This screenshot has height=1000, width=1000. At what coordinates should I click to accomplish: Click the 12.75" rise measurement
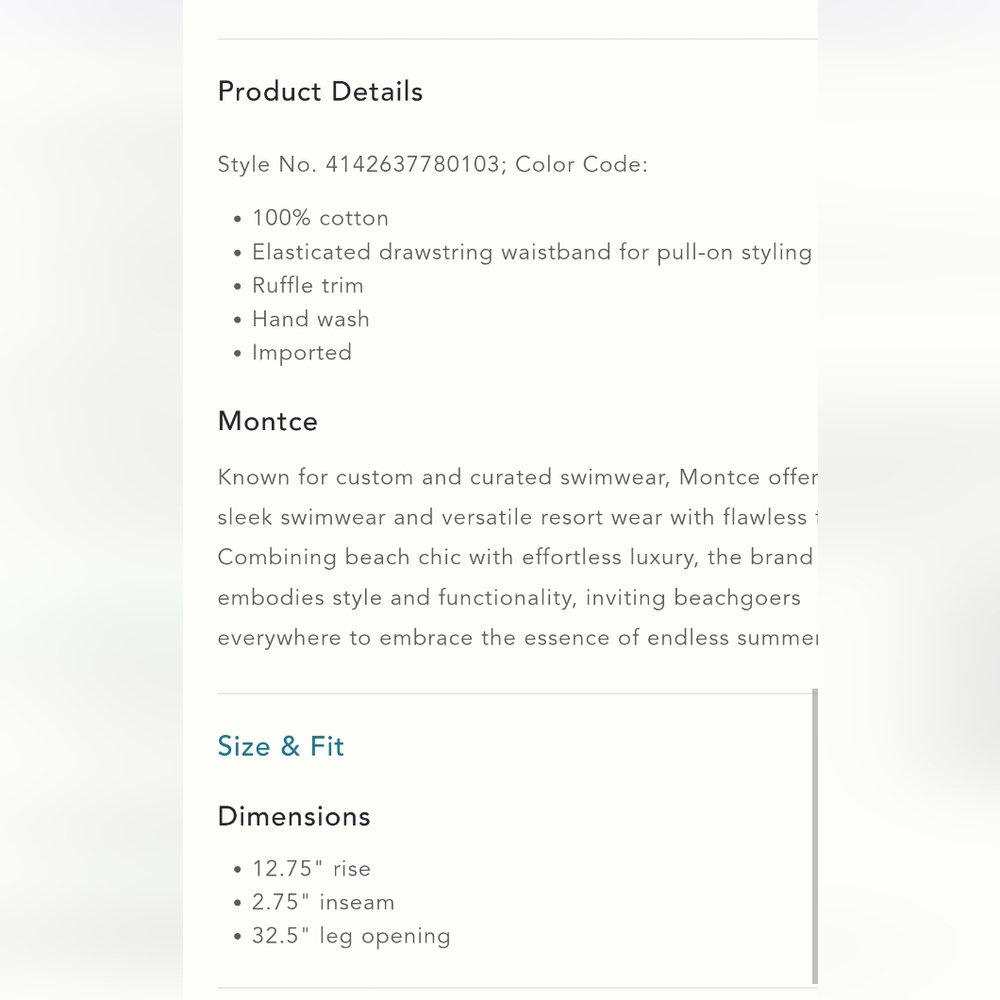pos(311,869)
